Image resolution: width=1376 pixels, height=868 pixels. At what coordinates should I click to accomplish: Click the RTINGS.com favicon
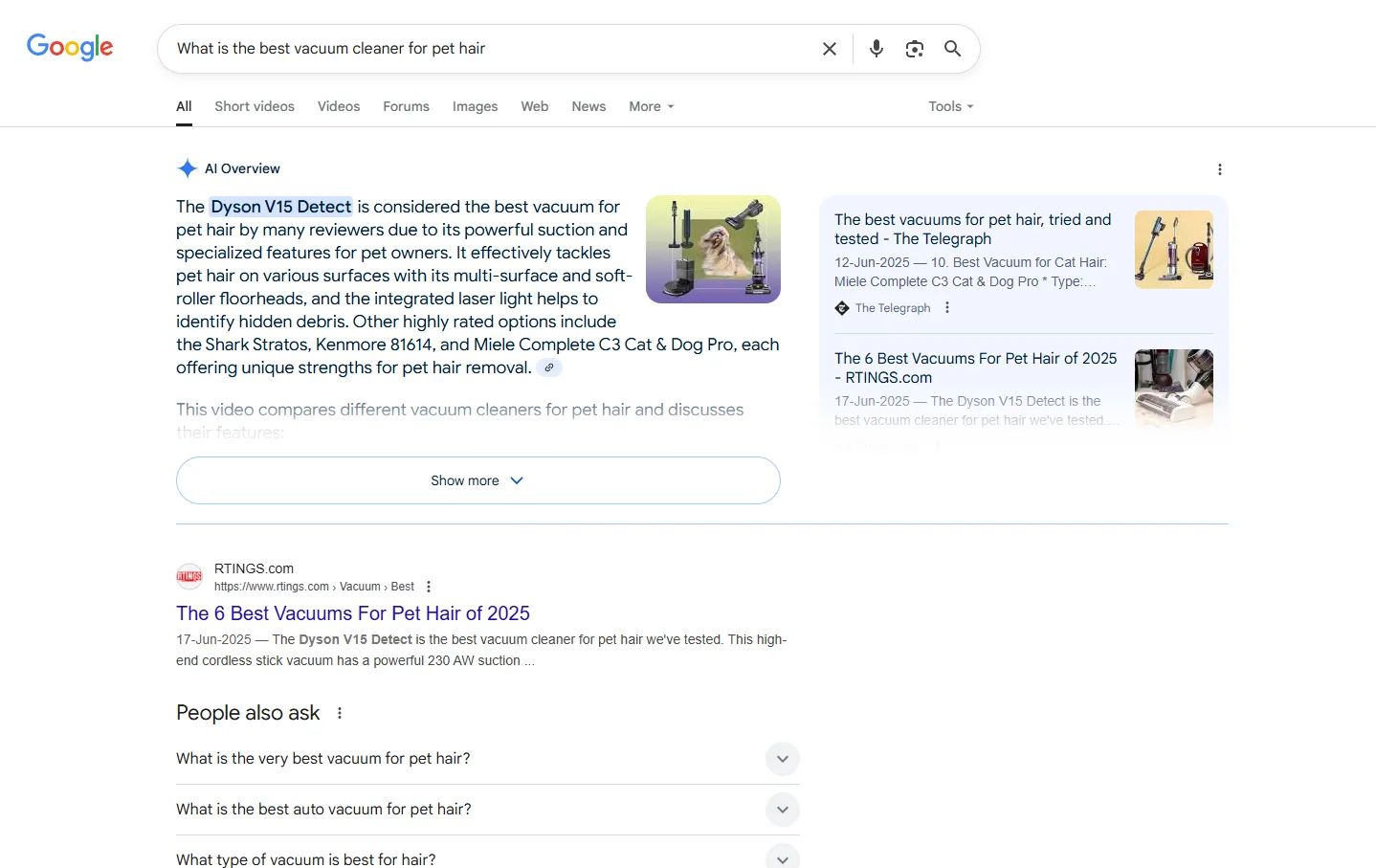[189, 576]
